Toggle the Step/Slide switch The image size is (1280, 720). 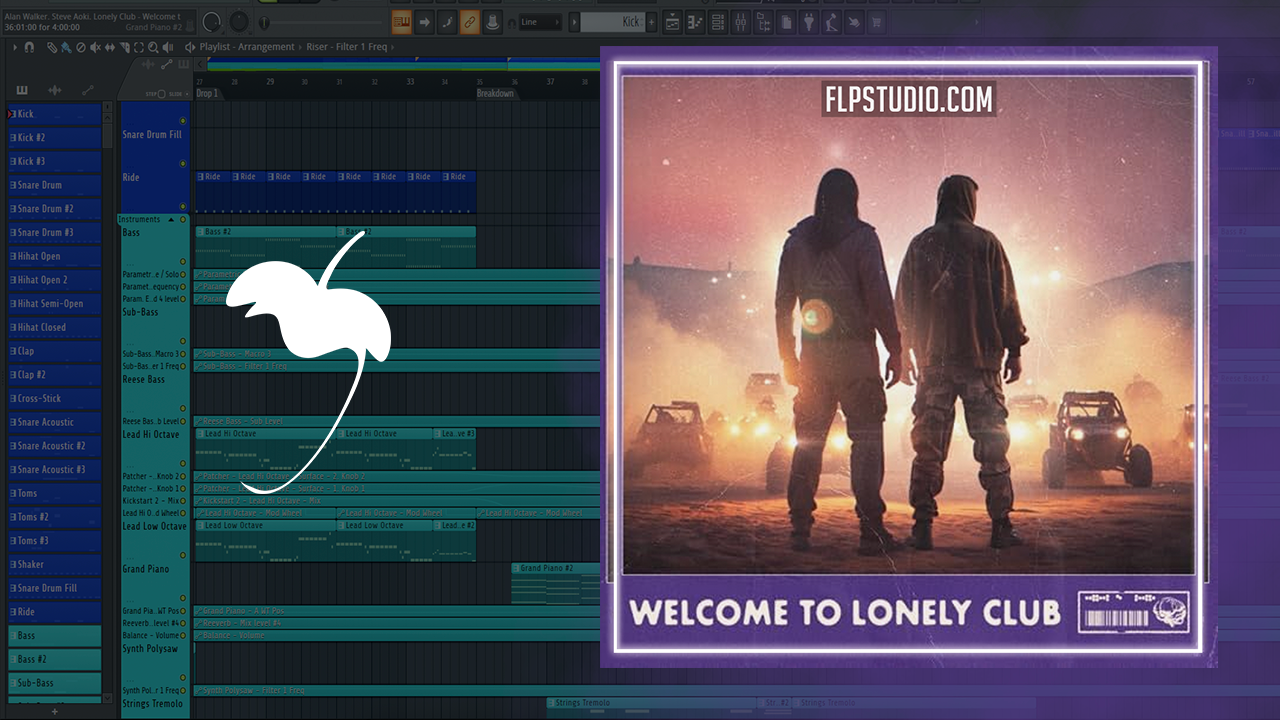pyautogui.click(x=161, y=94)
